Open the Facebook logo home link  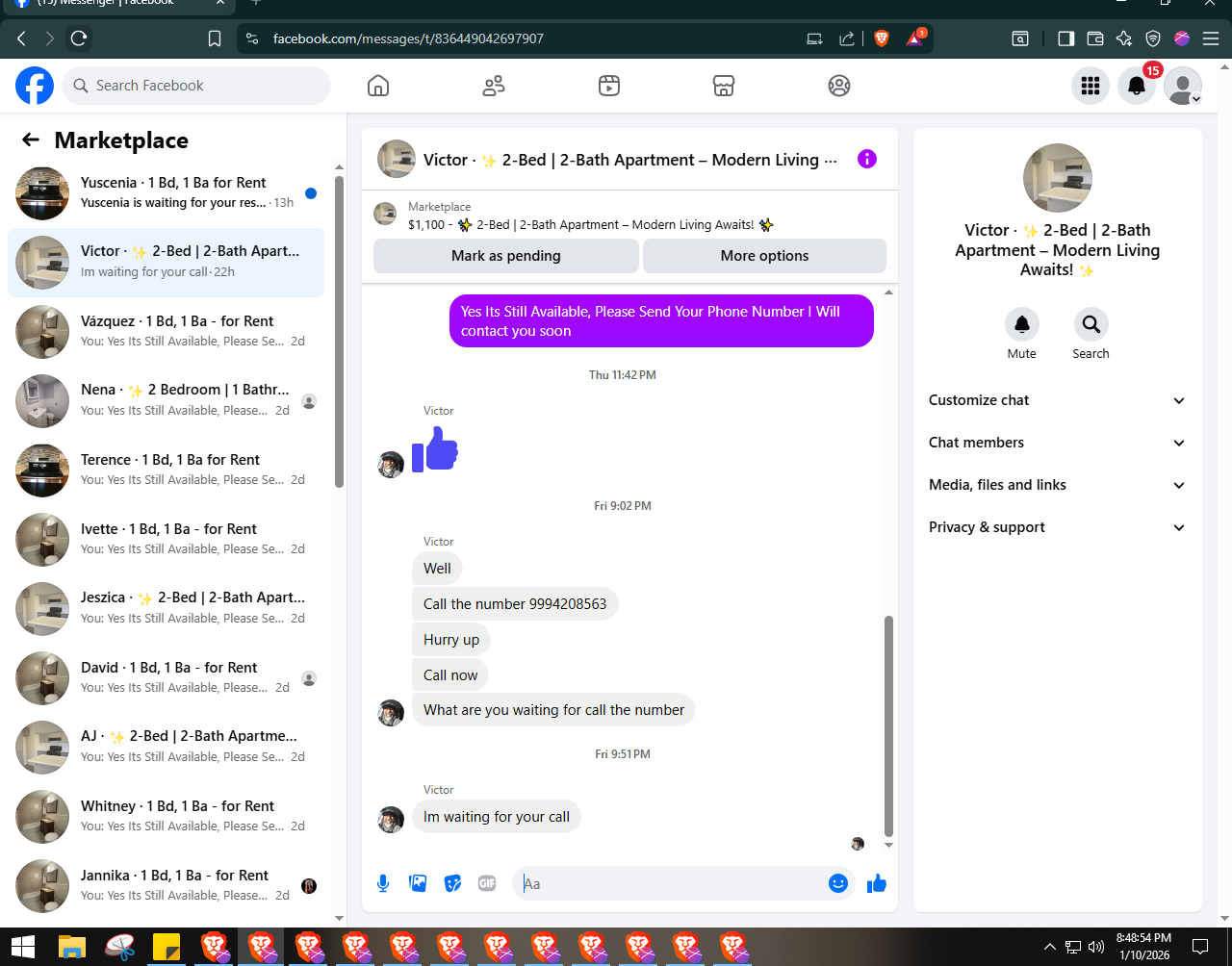click(x=35, y=86)
